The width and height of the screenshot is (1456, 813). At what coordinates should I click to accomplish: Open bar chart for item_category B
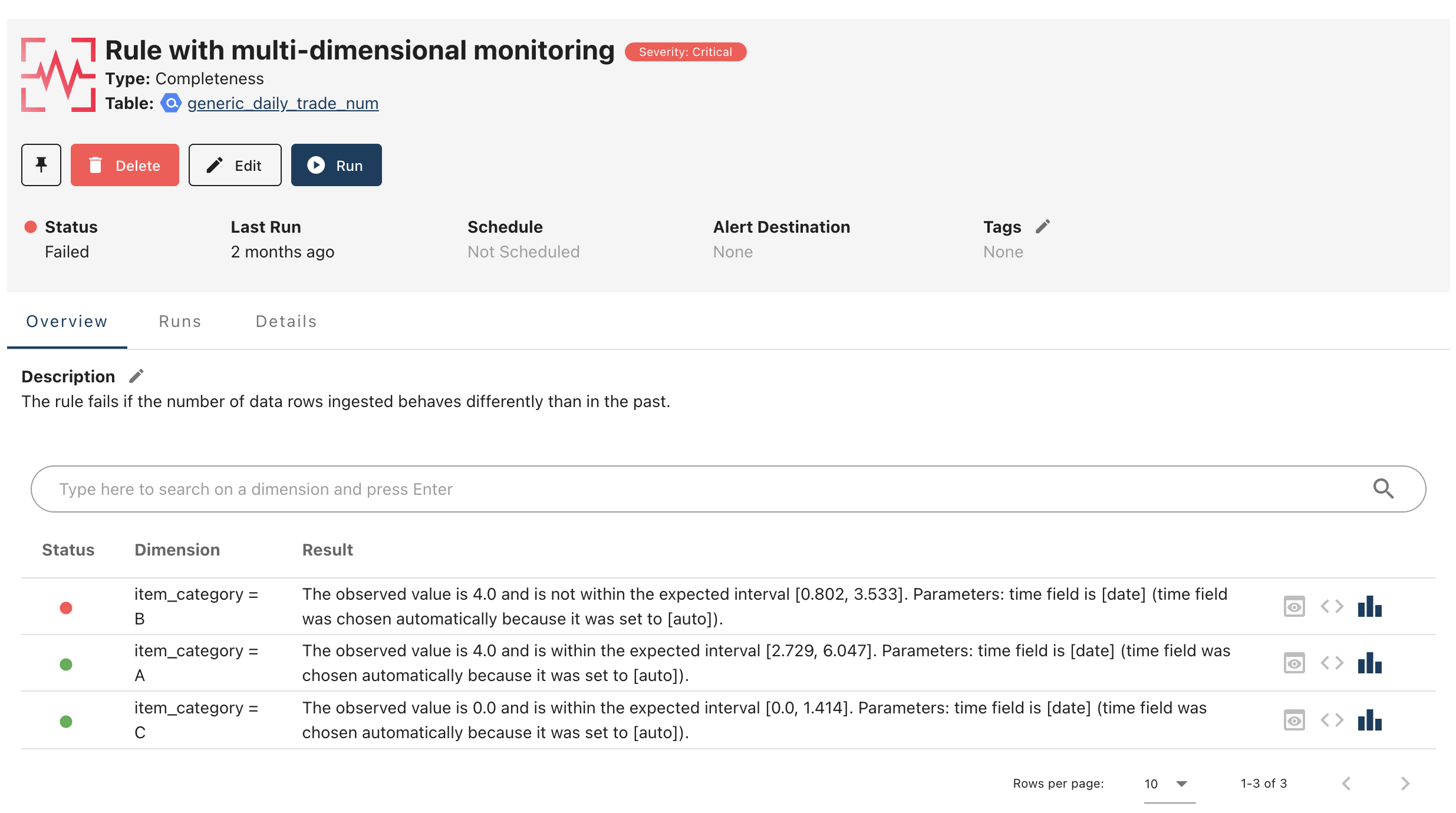pos(1369,606)
